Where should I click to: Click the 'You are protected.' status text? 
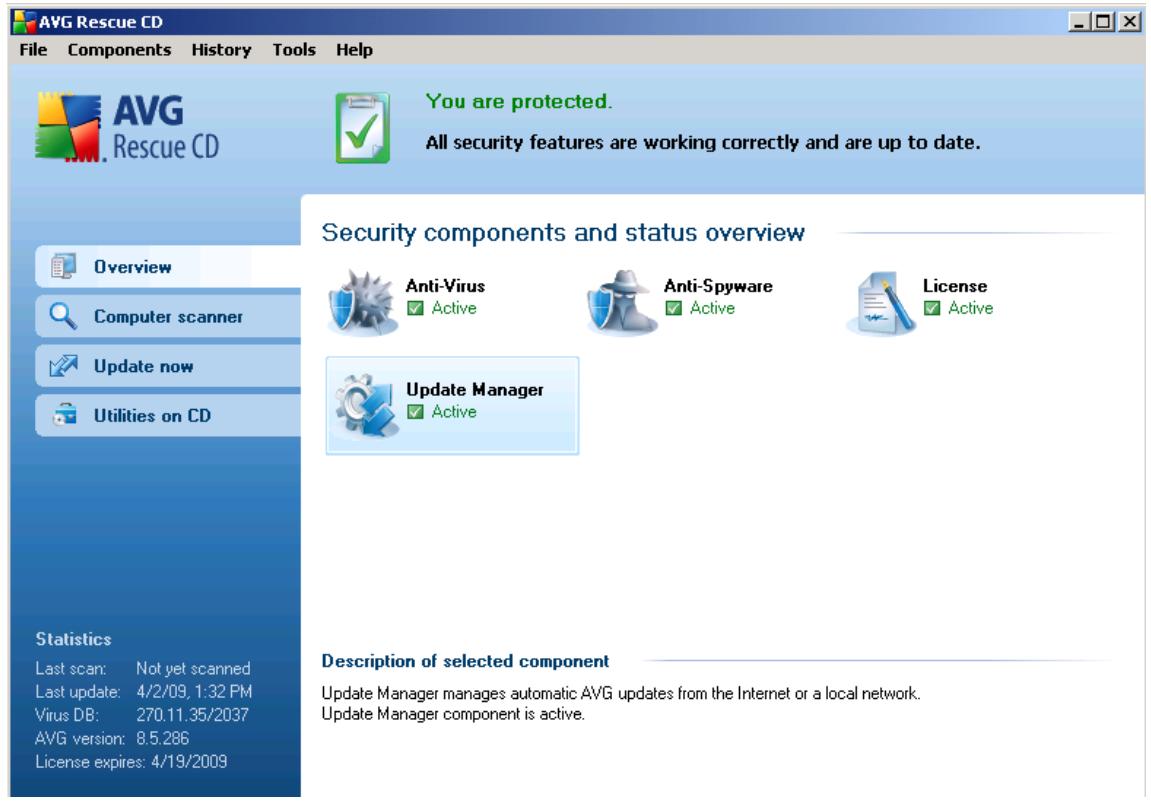tap(518, 101)
